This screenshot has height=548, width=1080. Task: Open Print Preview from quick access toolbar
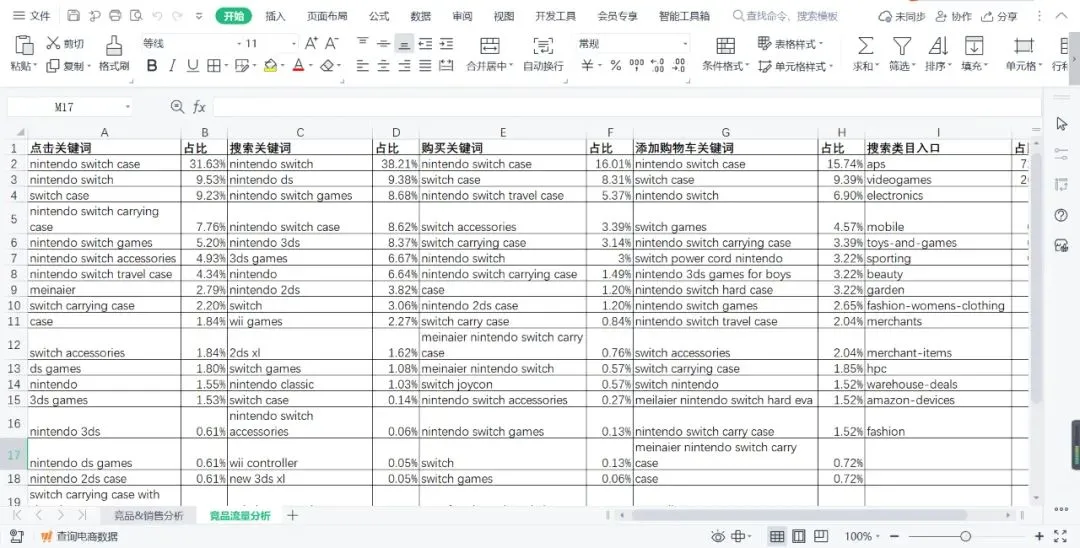[136, 16]
